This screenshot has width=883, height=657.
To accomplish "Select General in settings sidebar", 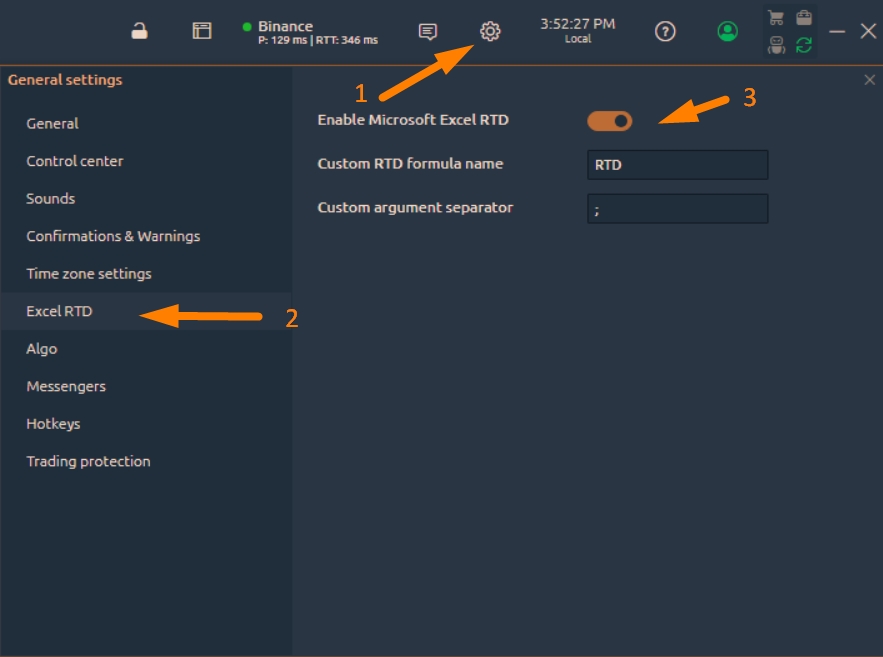I will 52,124.
